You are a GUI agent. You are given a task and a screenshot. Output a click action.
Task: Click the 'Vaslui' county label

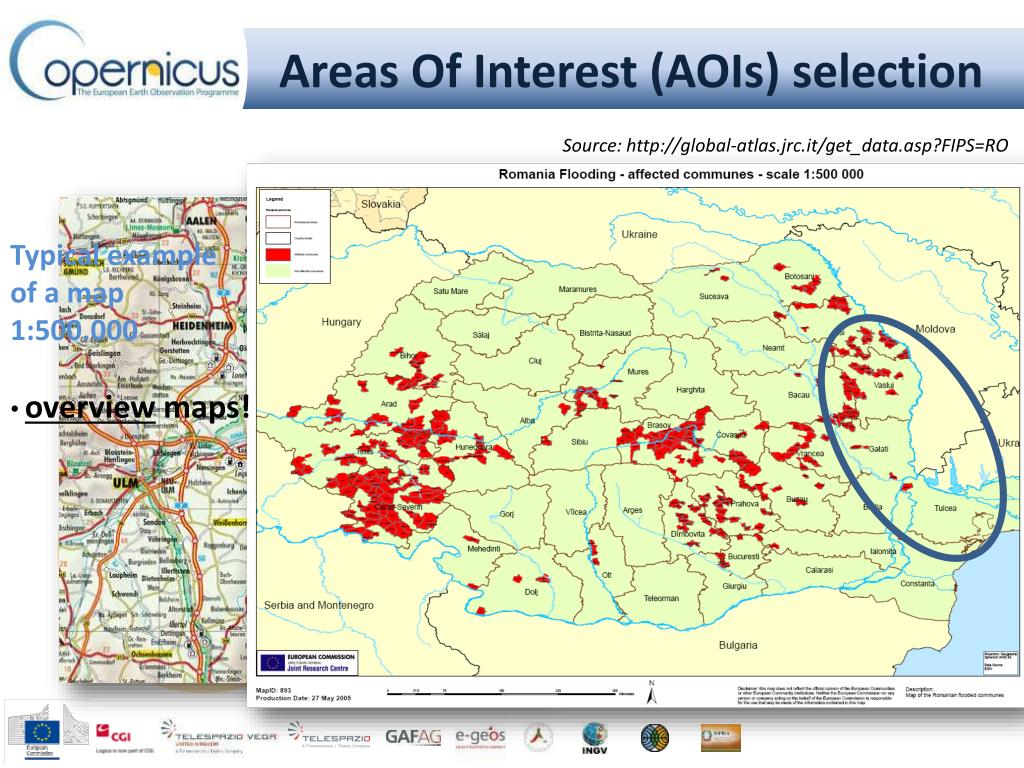(x=884, y=385)
